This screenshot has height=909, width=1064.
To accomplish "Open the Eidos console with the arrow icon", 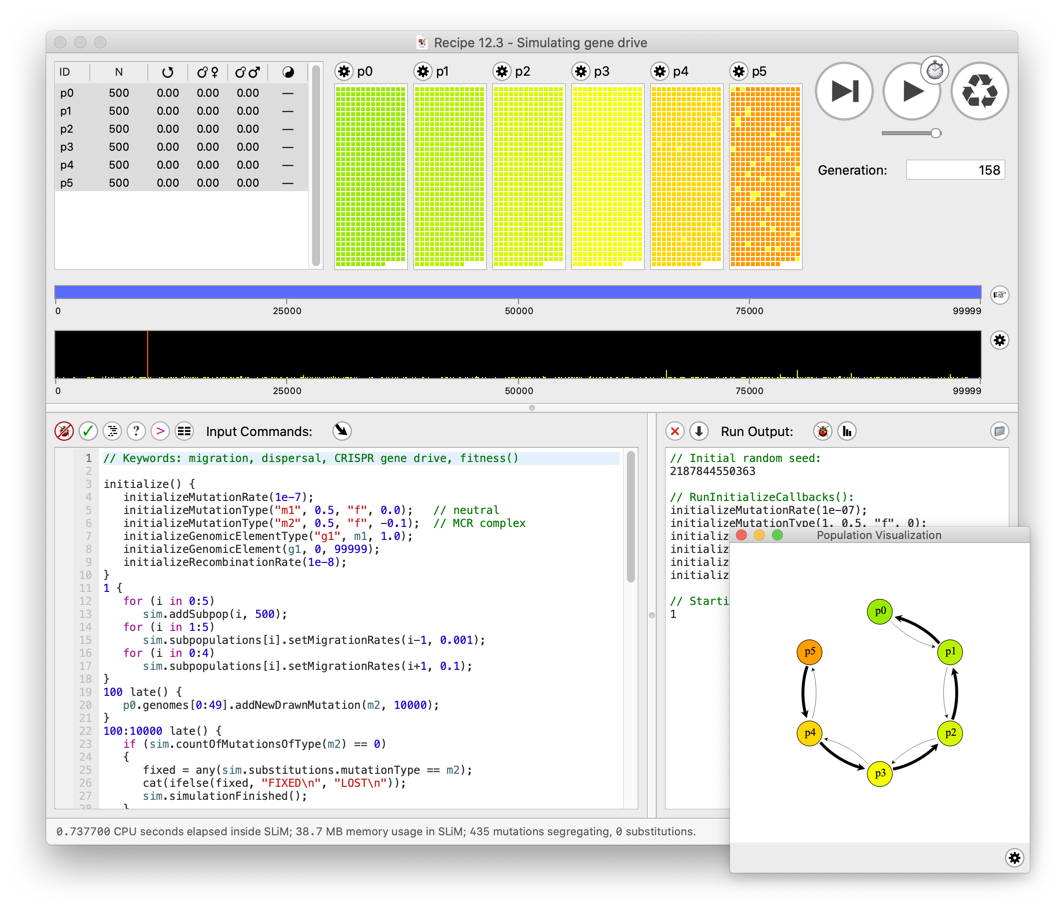I will click(x=162, y=431).
